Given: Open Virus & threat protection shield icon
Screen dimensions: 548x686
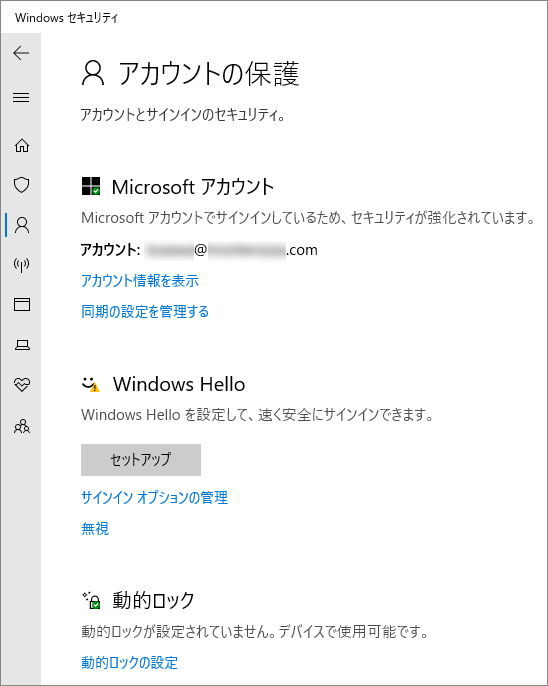Looking at the screenshot, I should click(21, 185).
